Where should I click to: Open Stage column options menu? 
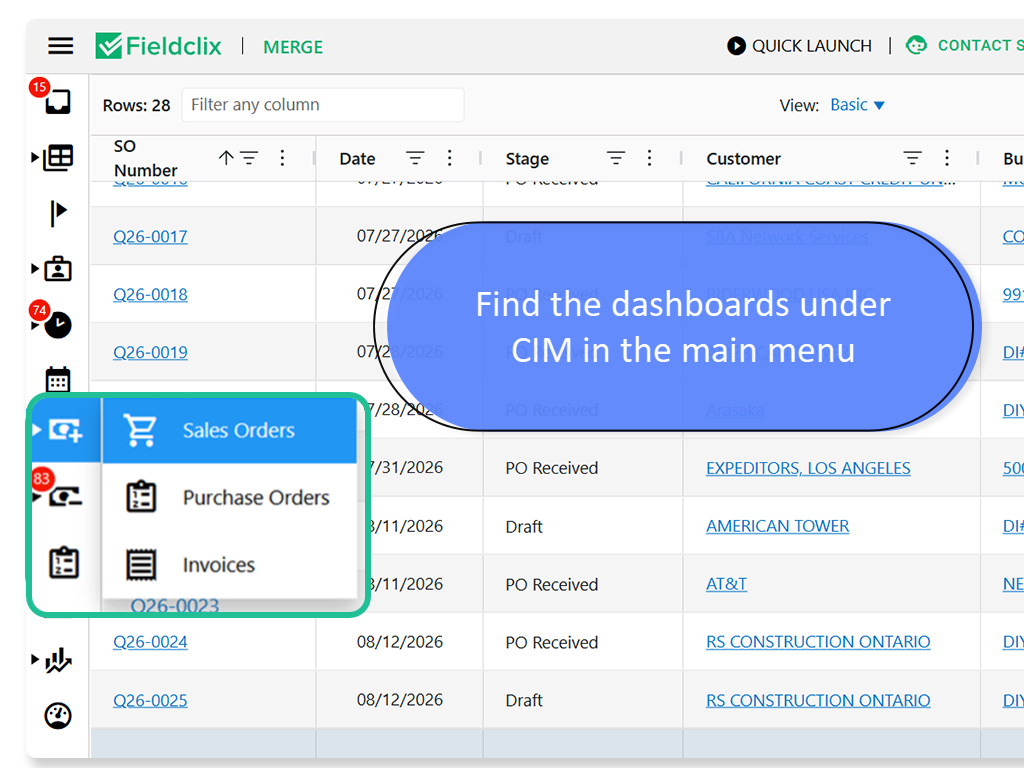tap(649, 158)
